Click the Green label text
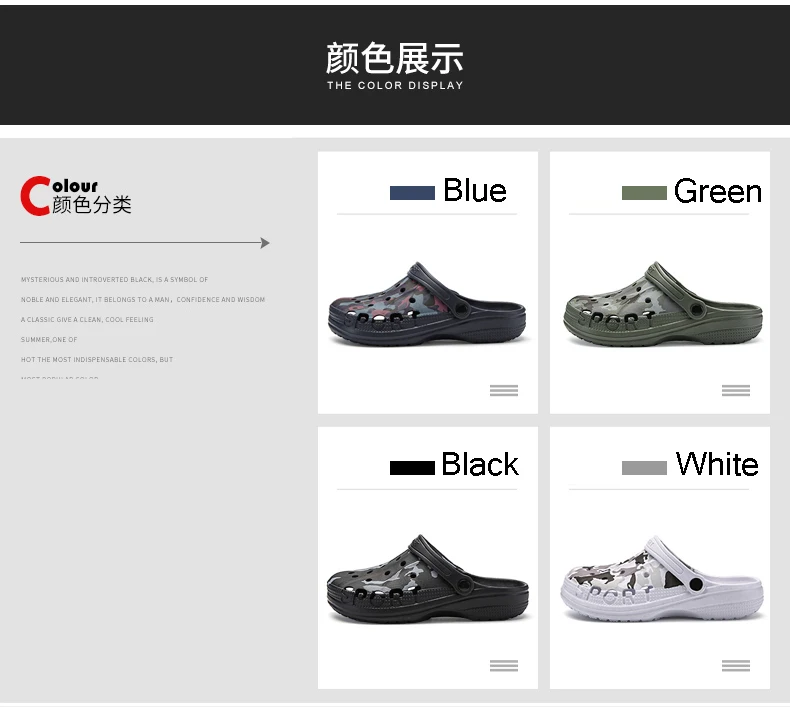This screenshot has height=707, width=790. point(717,191)
